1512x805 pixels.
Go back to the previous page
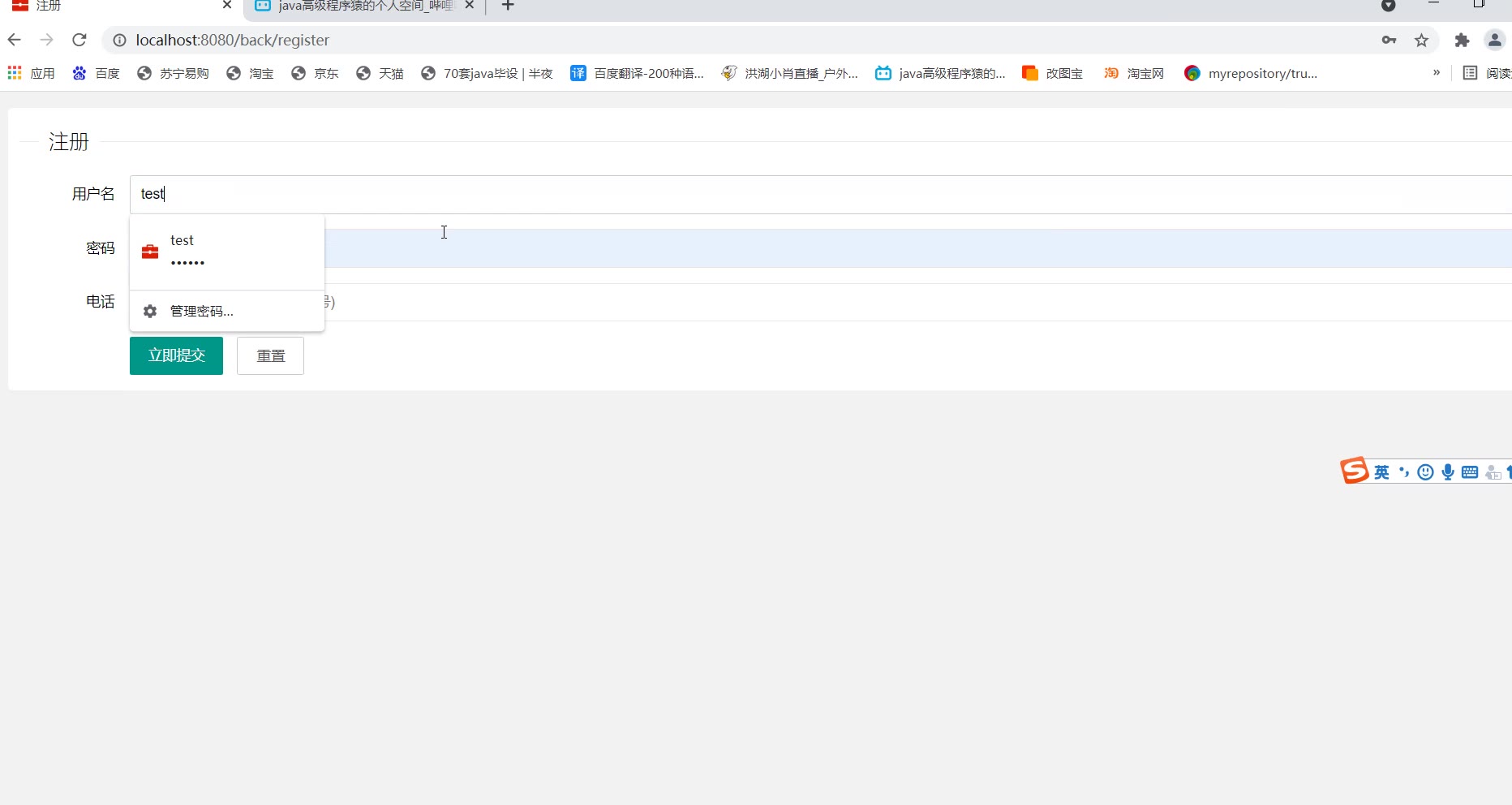pos(14,40)
